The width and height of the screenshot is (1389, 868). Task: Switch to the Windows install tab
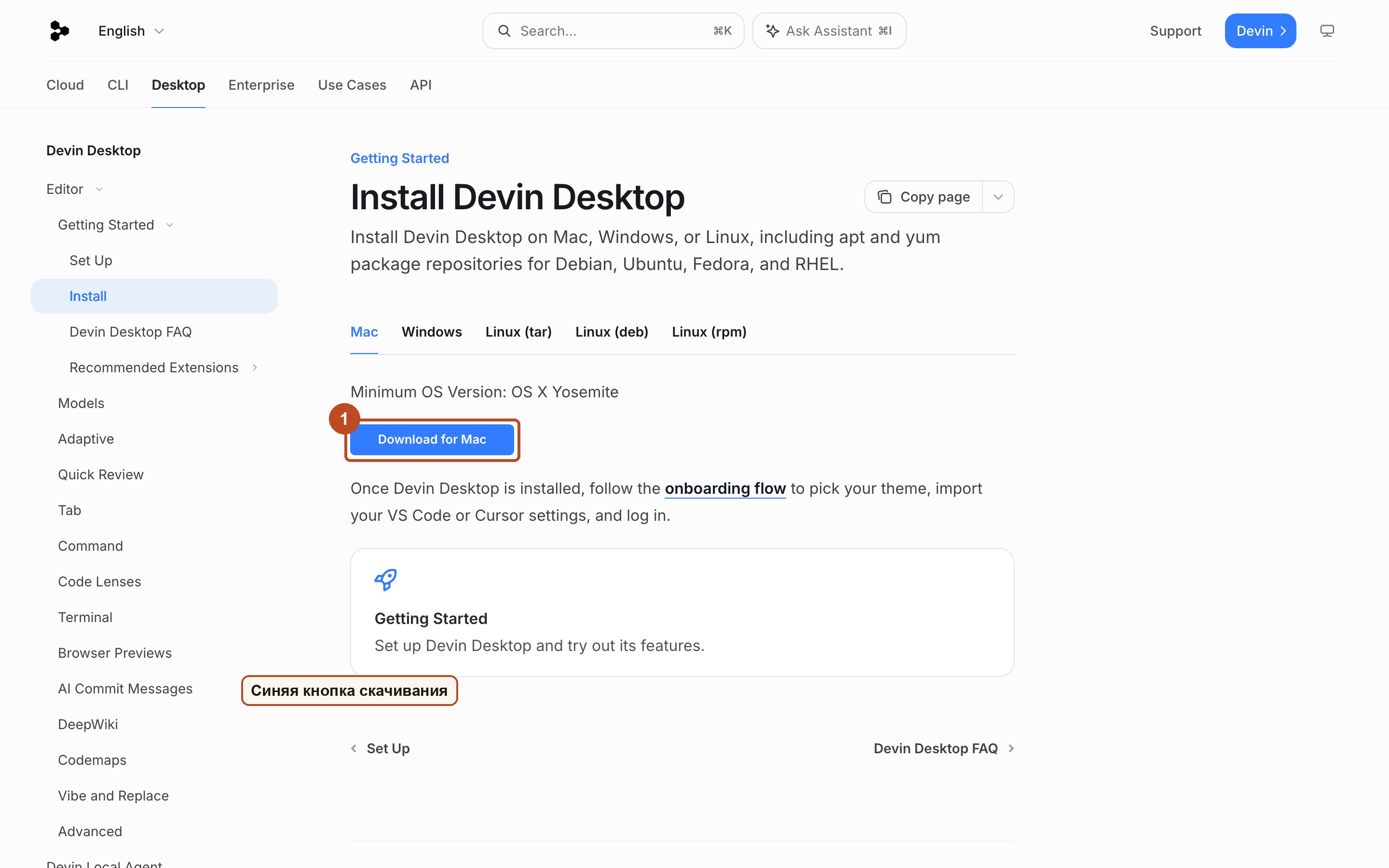tap(432, 332)
